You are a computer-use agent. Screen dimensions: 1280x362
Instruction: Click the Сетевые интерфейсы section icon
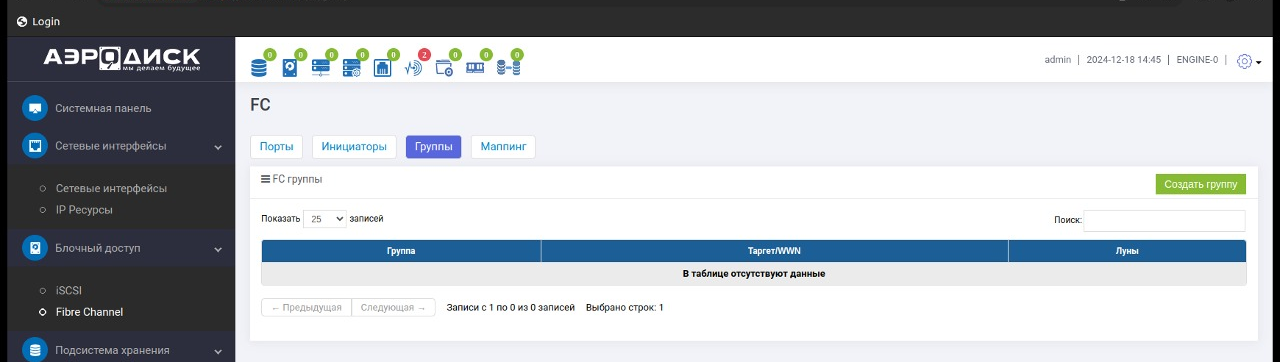tap(35, 146)
